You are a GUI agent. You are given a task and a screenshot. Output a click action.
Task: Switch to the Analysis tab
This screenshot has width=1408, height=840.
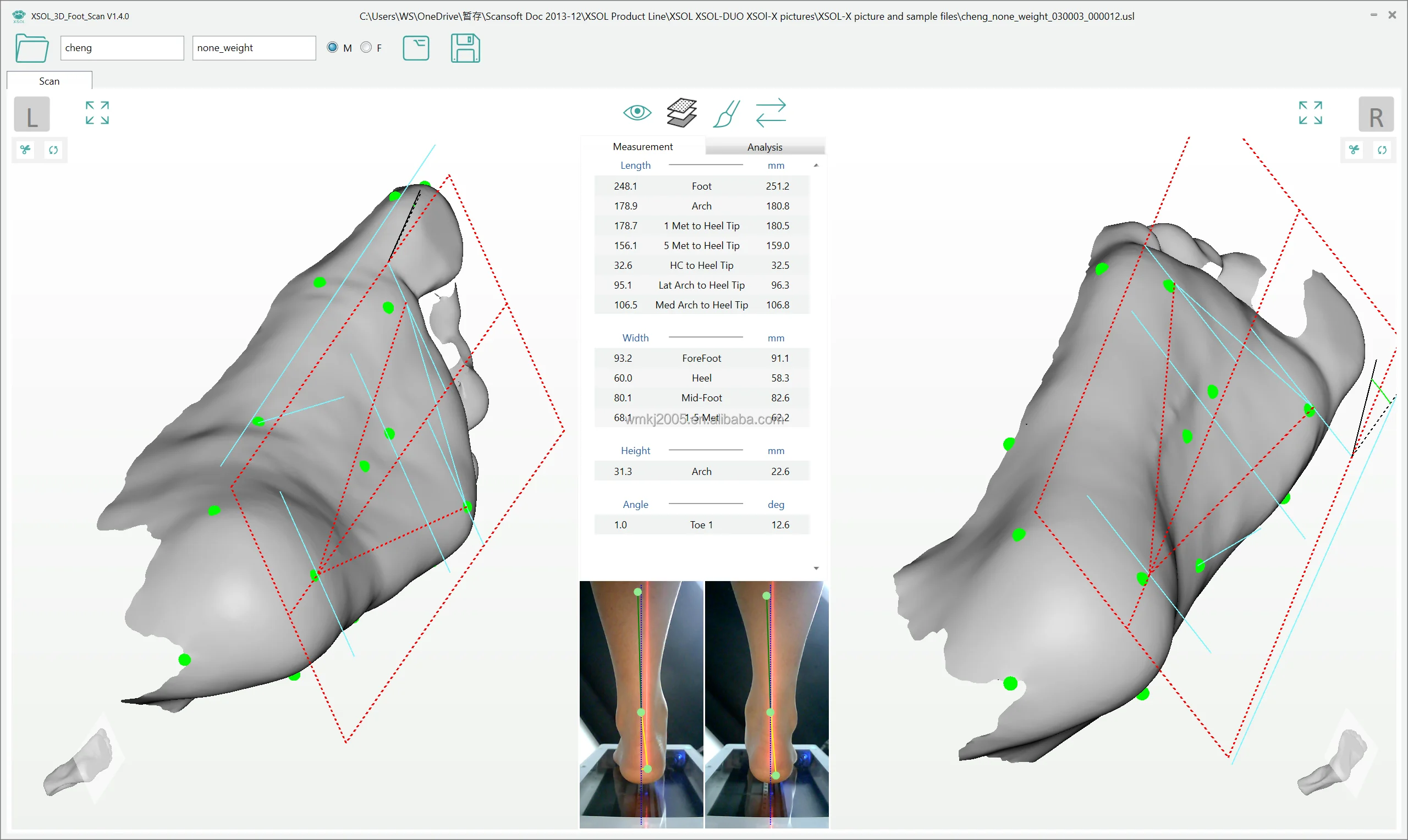(x=765, y=146)
